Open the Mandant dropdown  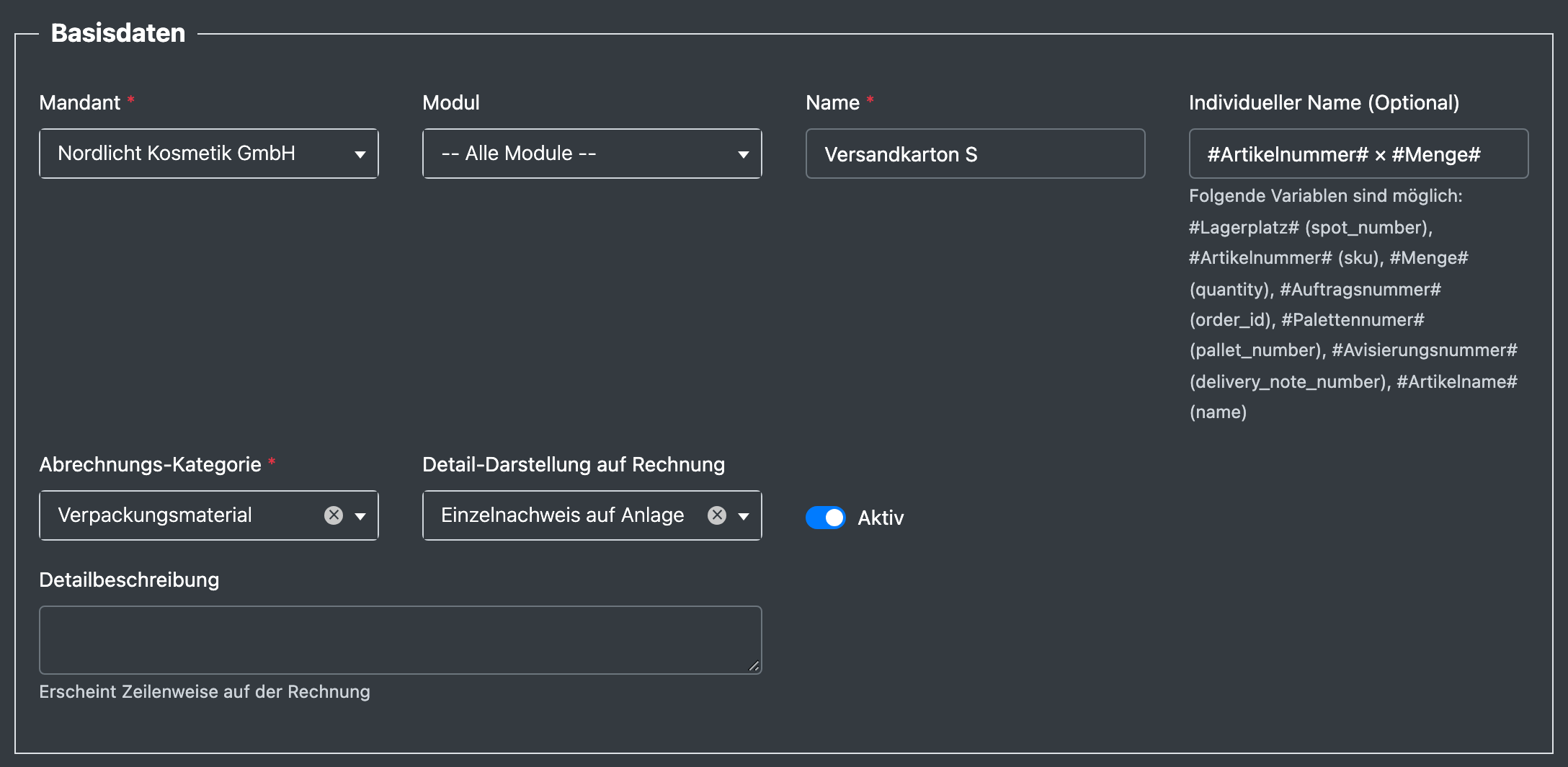[x=209, y=154]
